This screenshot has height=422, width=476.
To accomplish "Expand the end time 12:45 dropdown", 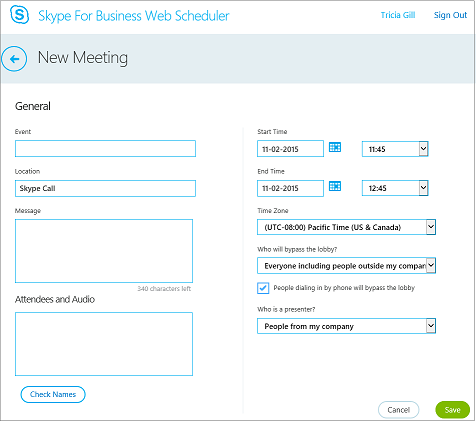I will coord(395,188).
